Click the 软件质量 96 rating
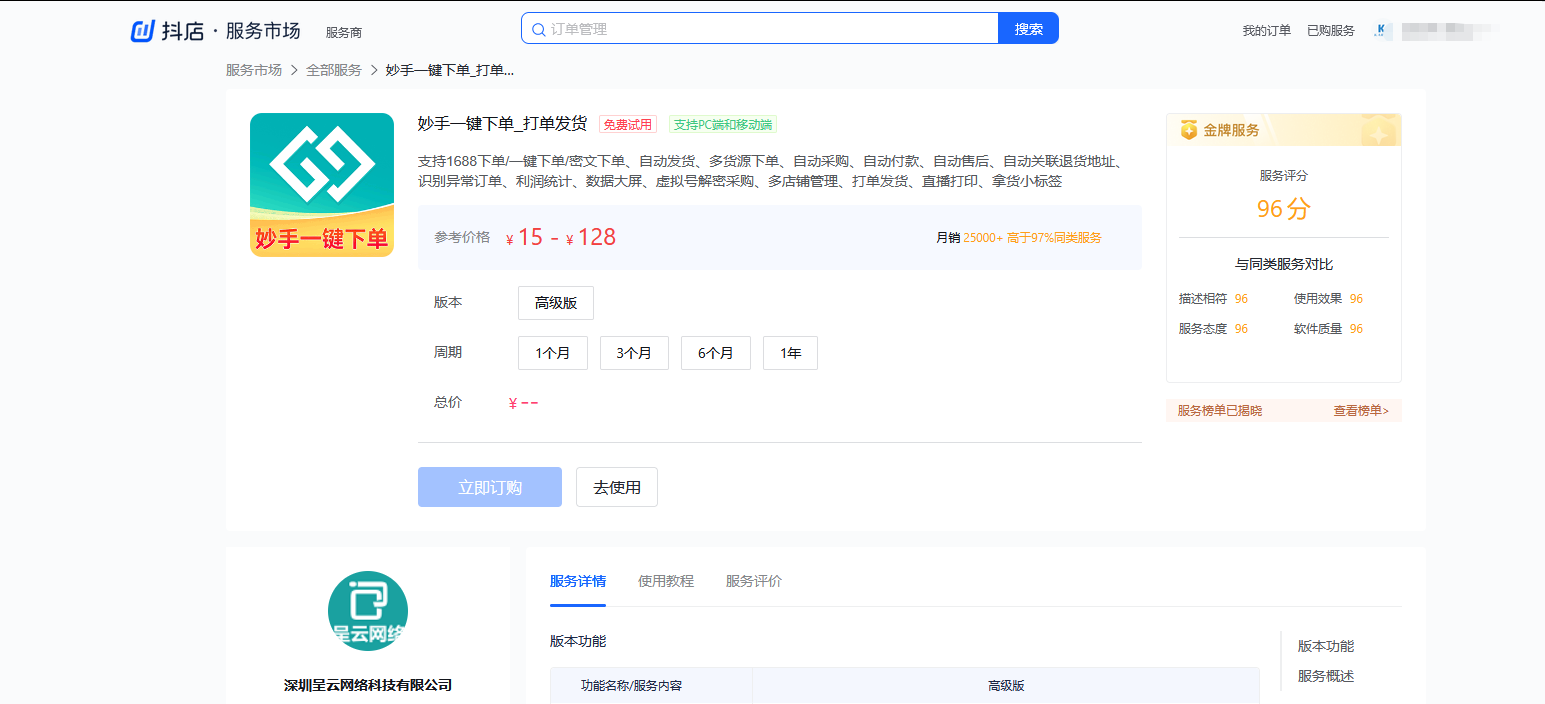 1328,329
